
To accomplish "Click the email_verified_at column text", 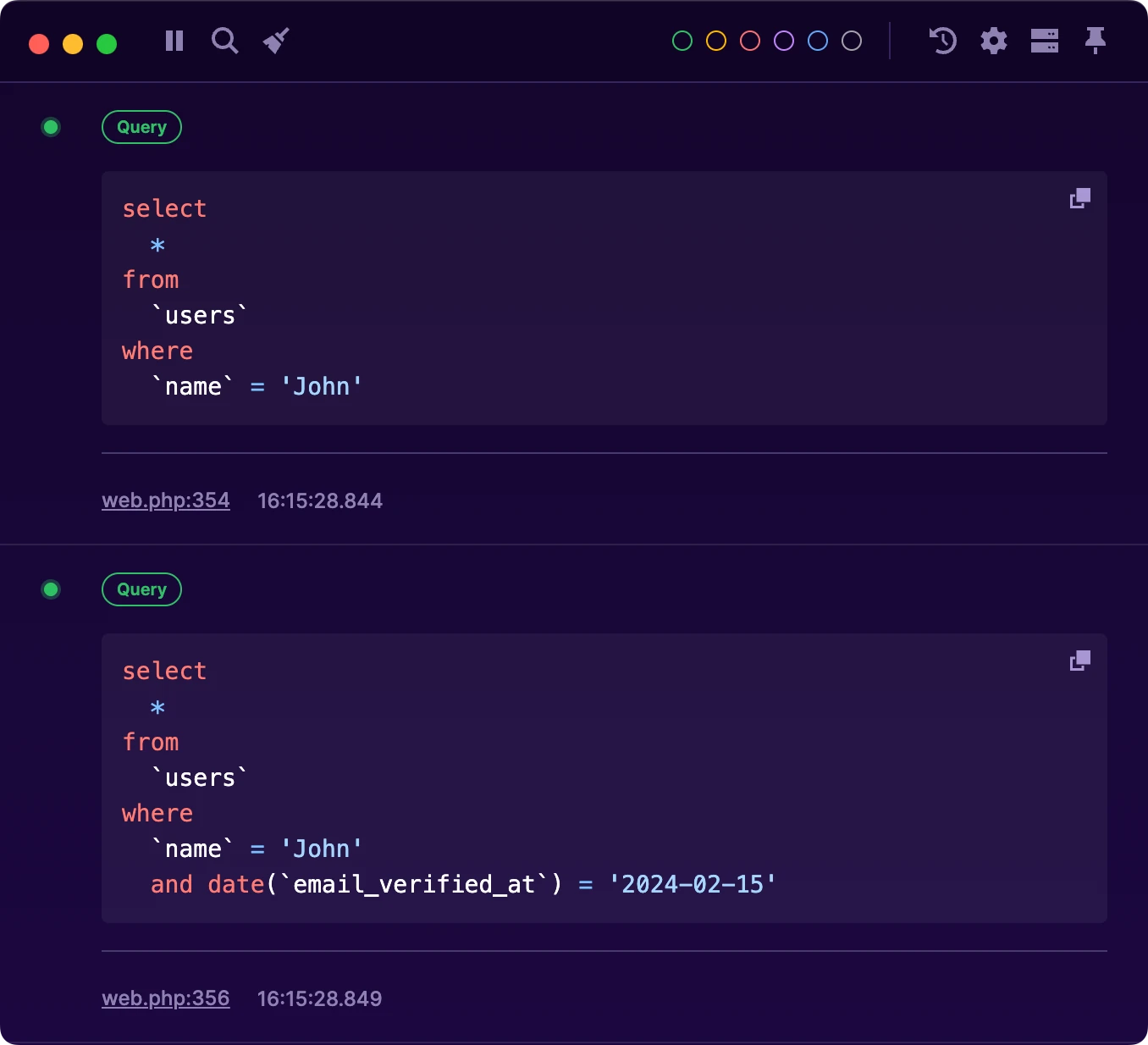I will pos(415,884).
